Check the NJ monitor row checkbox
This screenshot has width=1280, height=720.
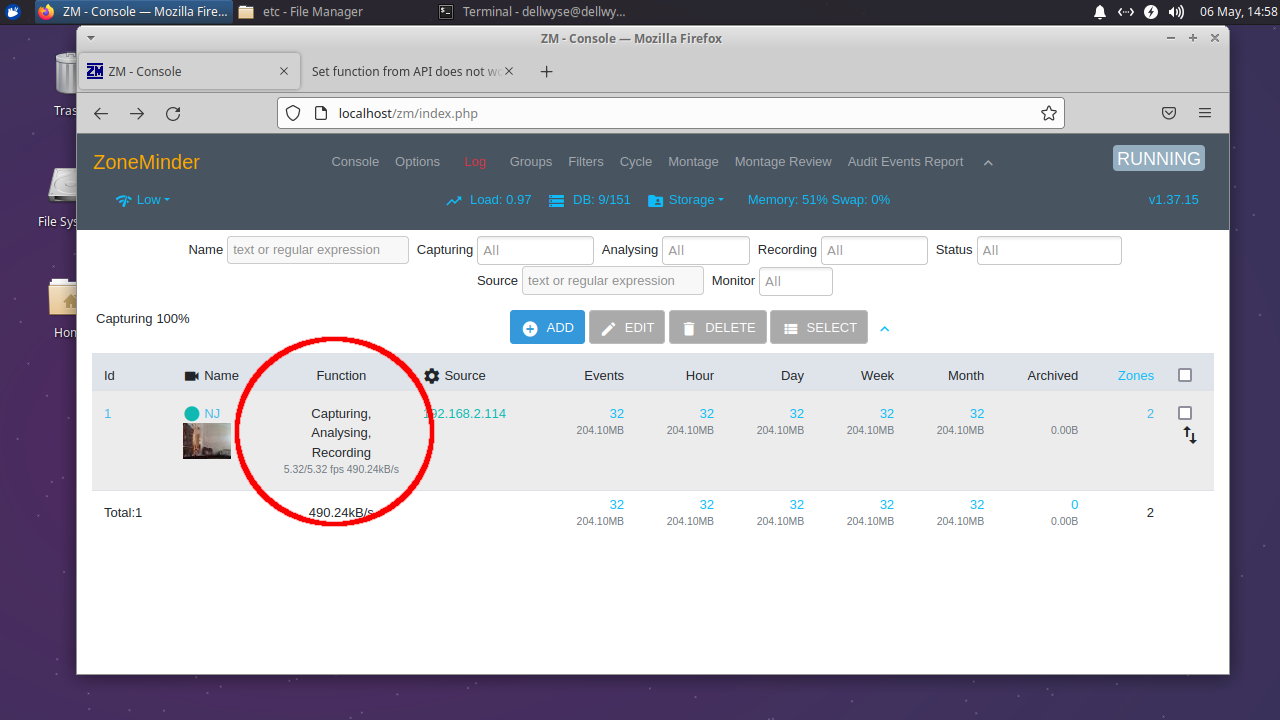(x=1185, y=413)
